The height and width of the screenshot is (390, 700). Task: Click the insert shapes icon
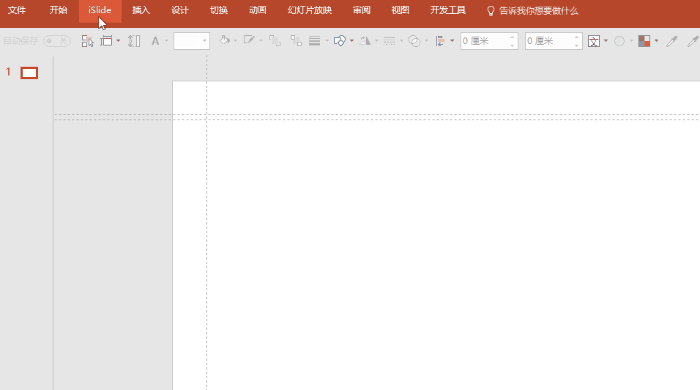pyautogui.click(x=340, y=41)
